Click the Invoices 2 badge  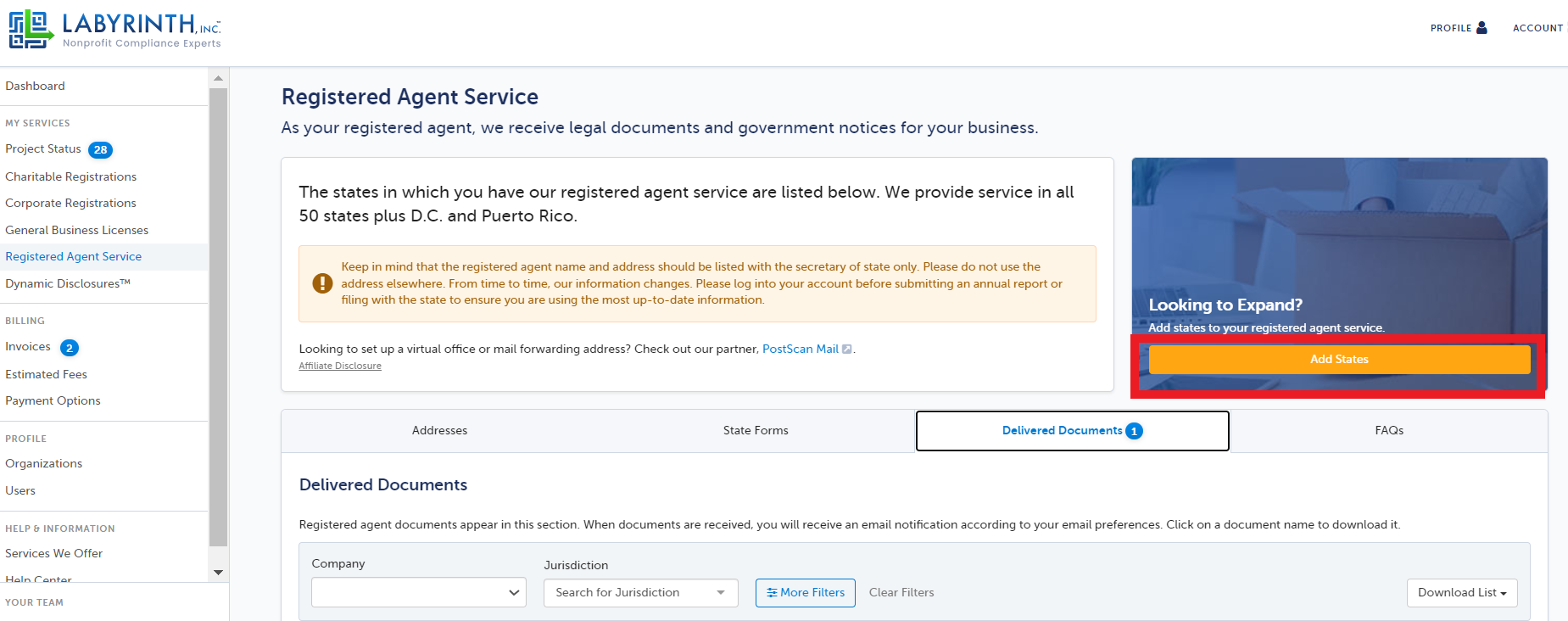(70, 348)
